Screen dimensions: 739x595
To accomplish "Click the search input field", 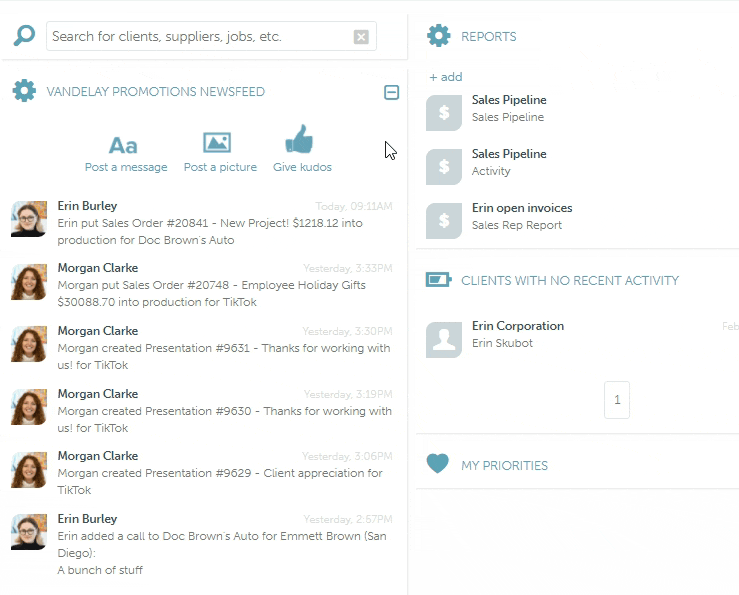I will point(198,37).
